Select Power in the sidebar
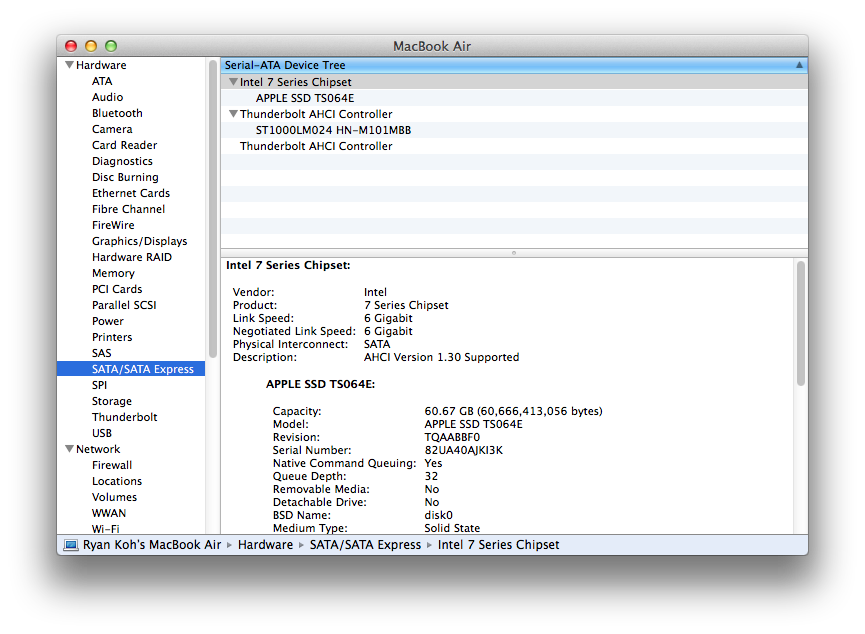865x634 pixels. pyautogui.click(x=108, y=321)
